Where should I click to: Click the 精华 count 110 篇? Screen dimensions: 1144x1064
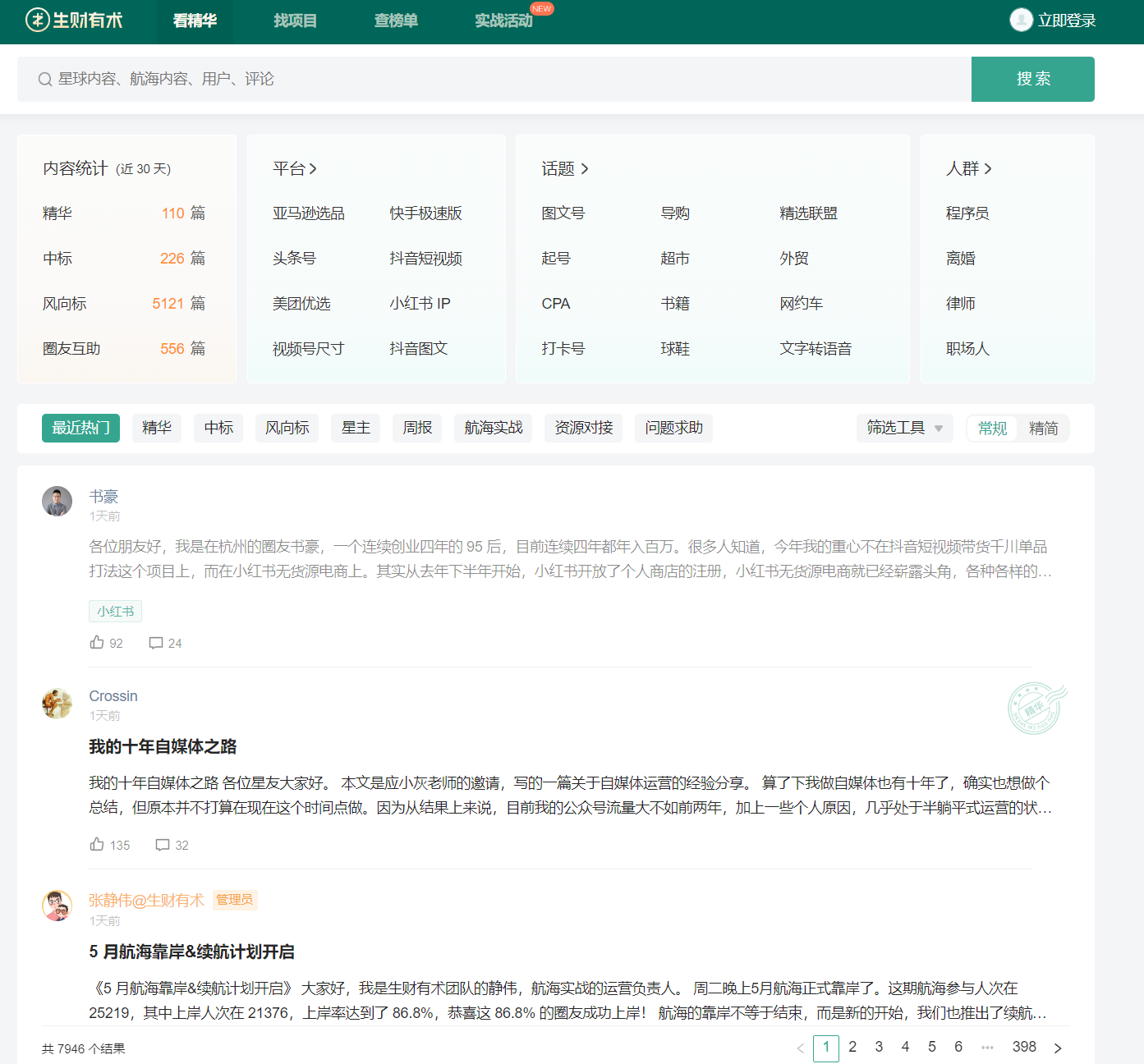[183, 213]
